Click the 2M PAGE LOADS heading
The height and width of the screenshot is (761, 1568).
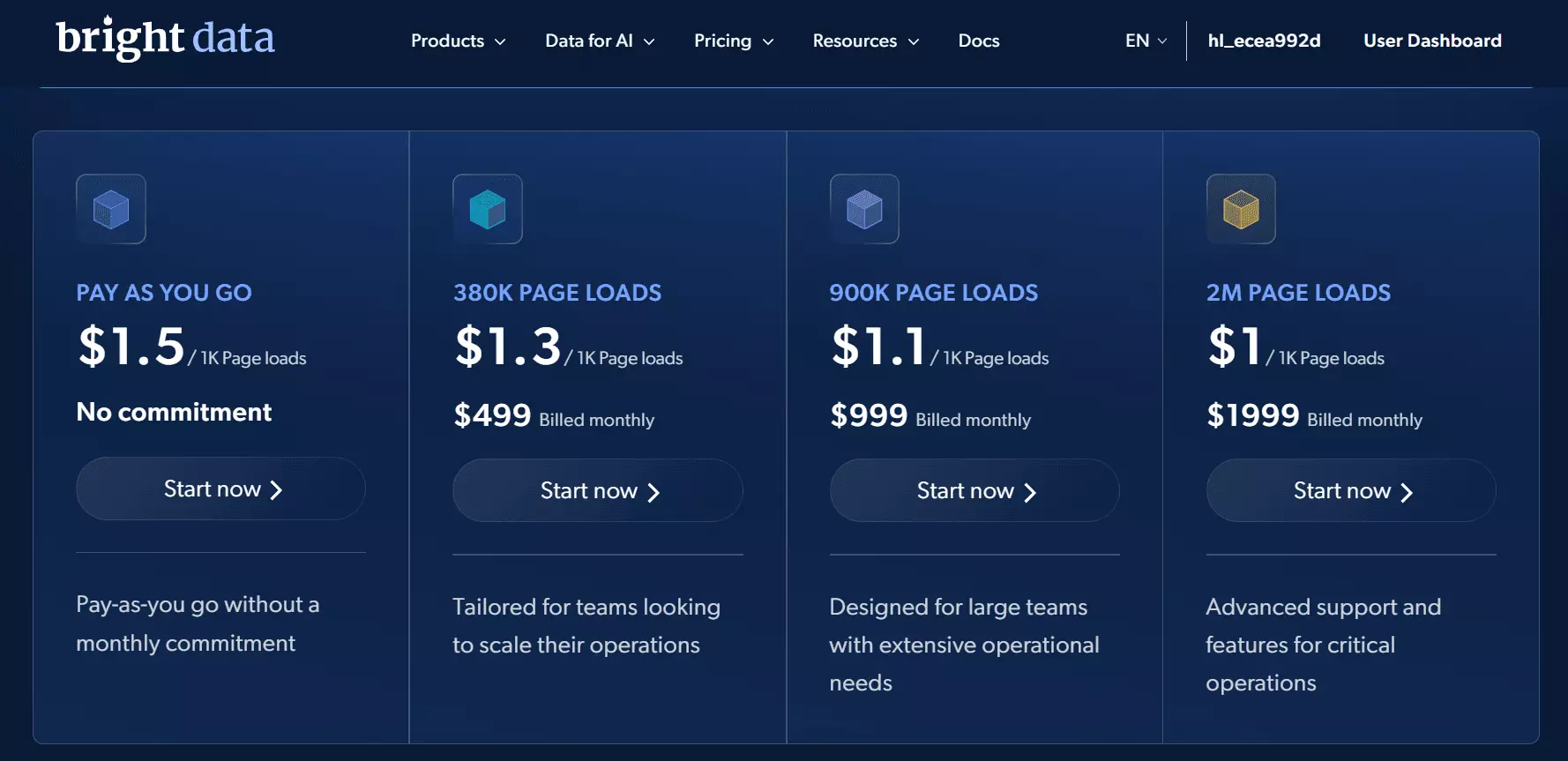coord(1298,293)
